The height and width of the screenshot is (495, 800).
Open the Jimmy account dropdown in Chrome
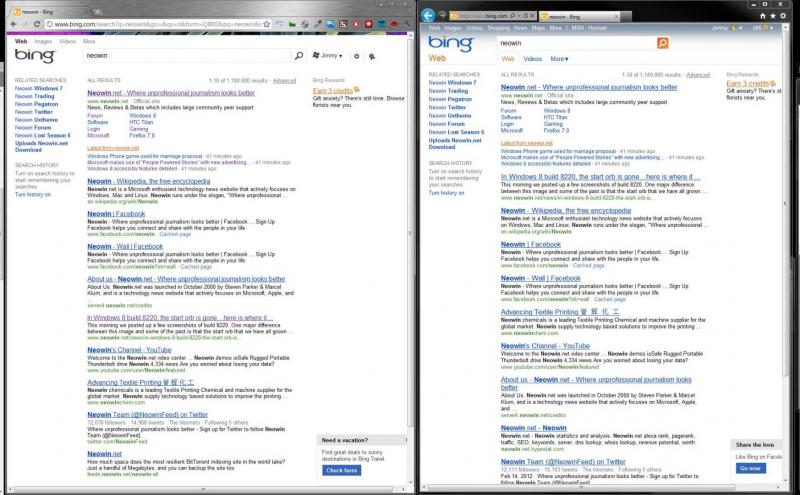328,56
